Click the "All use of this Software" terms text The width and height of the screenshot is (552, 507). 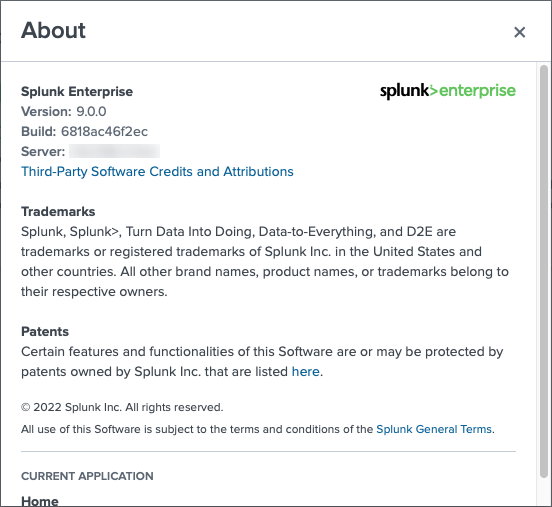coord(258,429)
